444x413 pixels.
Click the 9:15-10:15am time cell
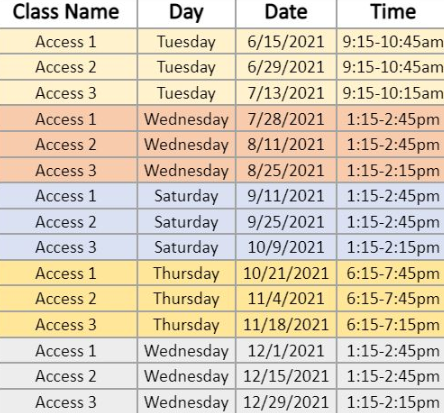(x=391, y=93)
